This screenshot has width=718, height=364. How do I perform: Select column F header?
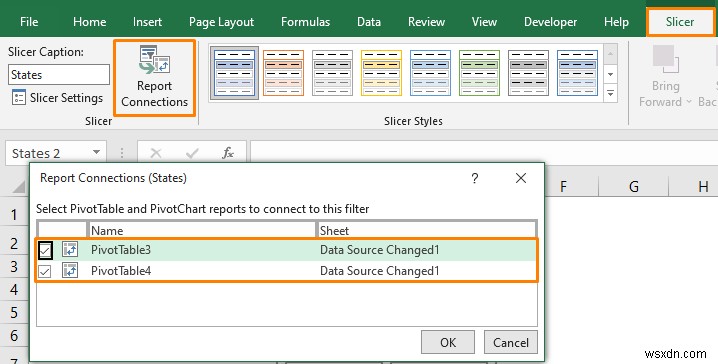[563, 186]
